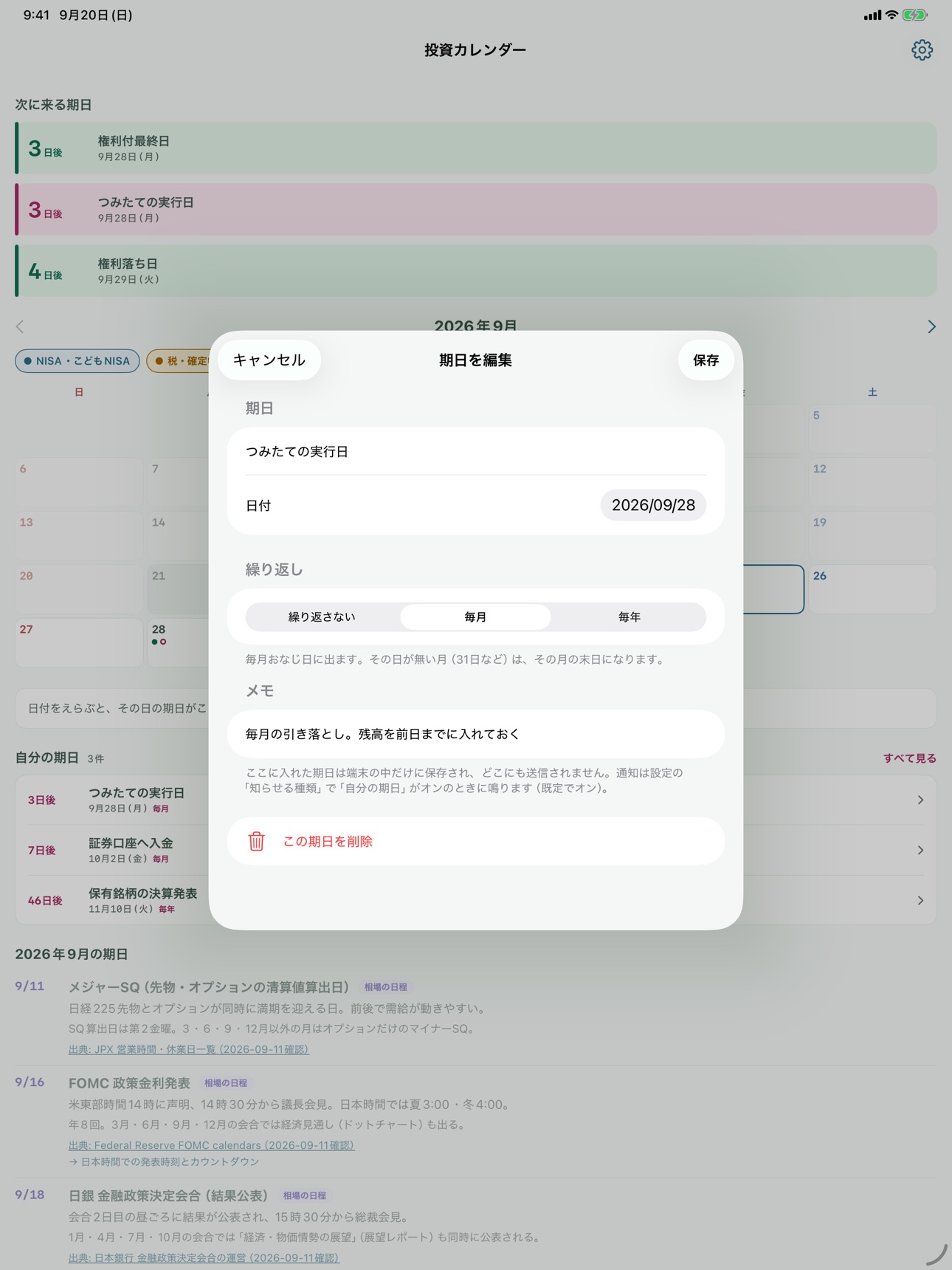The width and height of the screenshot is (952, 1270).
Task: Select day 26 in the calendar
Action: (872, 589)
